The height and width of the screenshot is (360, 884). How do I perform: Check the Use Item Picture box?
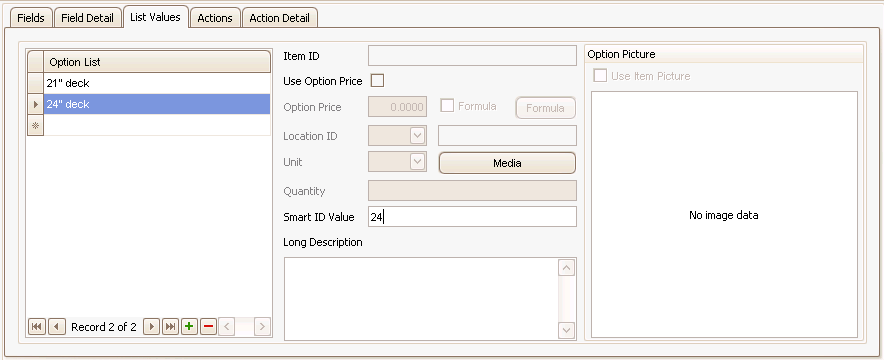pyautogui.click(x=600, y=75)
